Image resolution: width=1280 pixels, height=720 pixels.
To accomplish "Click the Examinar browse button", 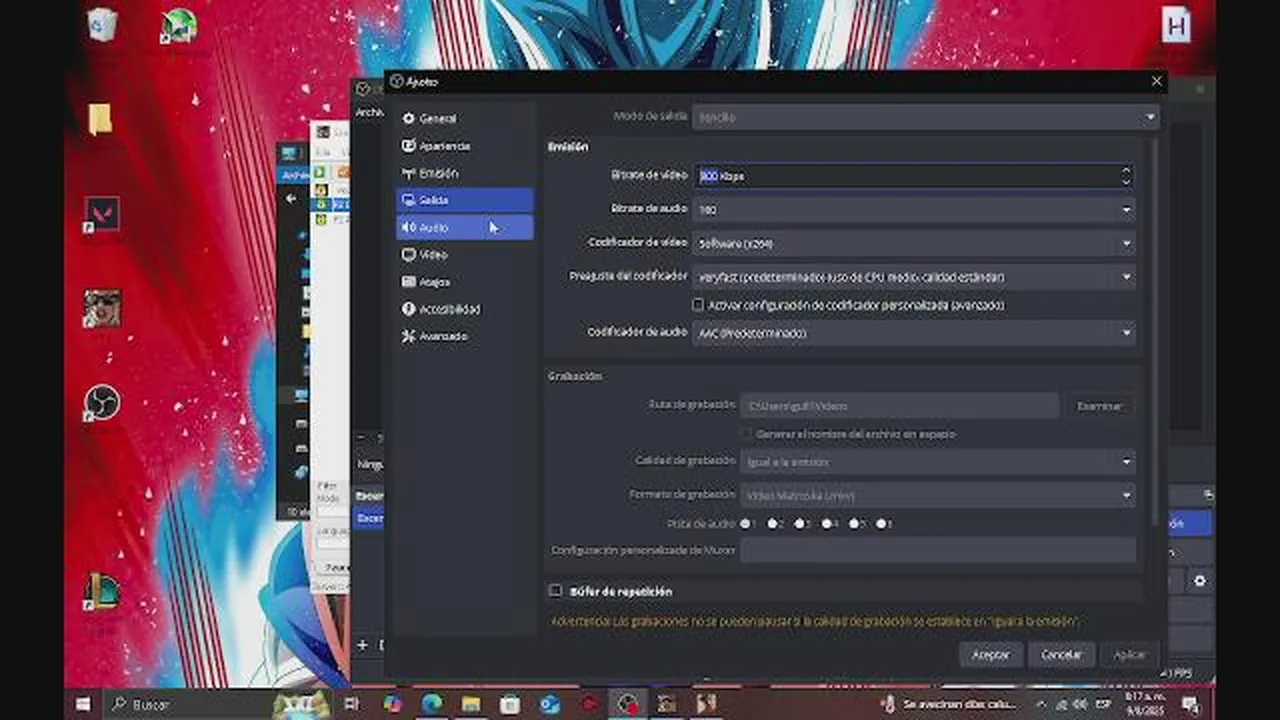I will 1099,406.
